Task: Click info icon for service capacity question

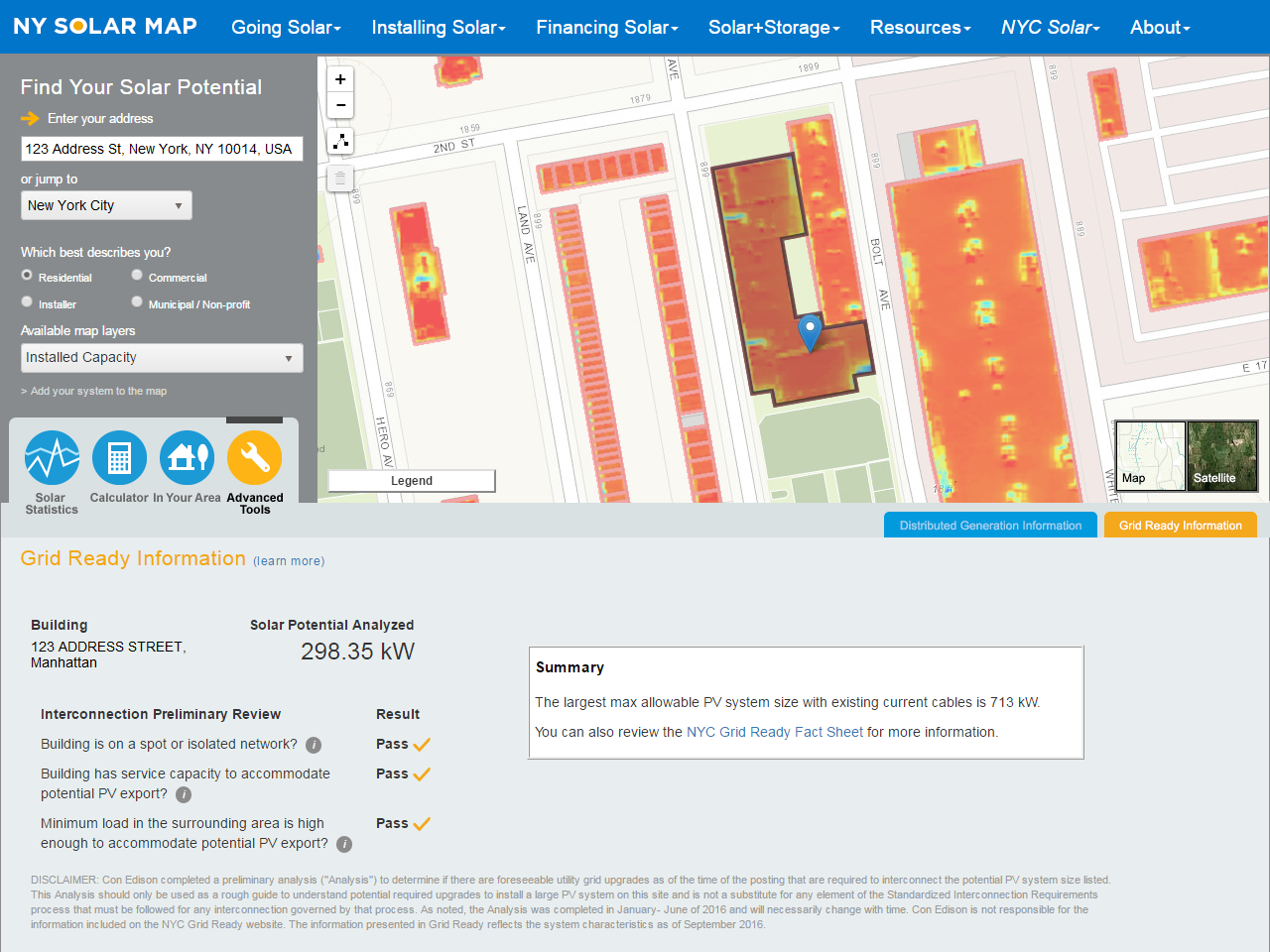Action: click(184, 794)
